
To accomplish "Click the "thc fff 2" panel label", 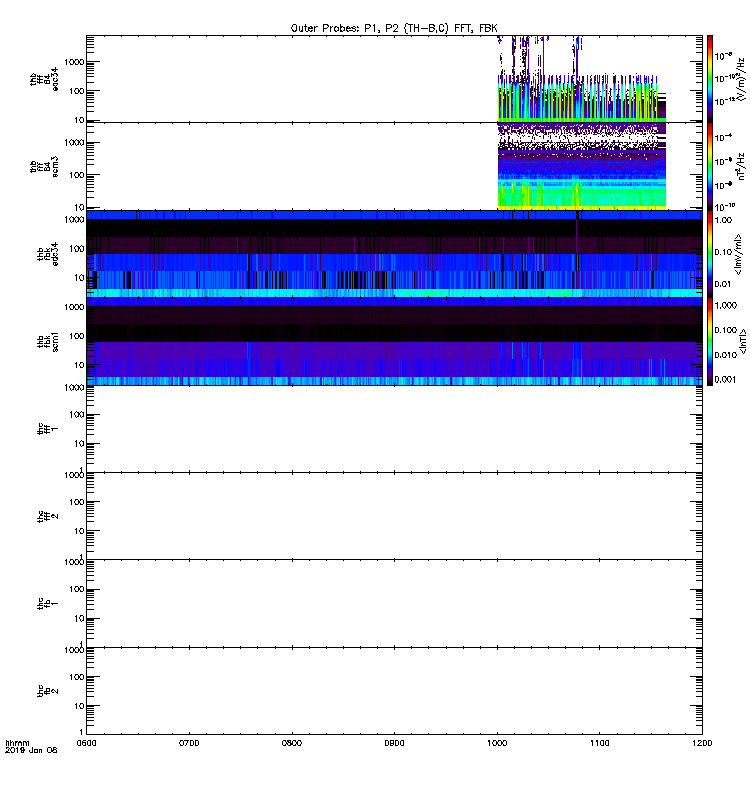I will pos(47,516).
